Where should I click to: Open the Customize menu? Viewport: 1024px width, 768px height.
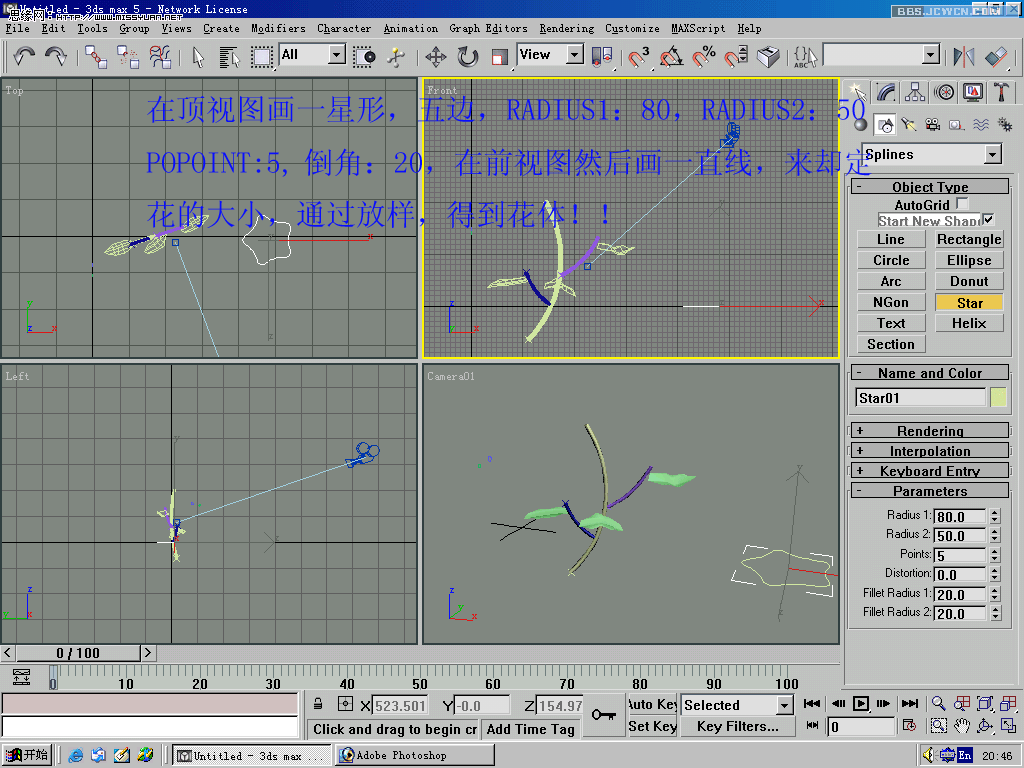coord(632,28)
